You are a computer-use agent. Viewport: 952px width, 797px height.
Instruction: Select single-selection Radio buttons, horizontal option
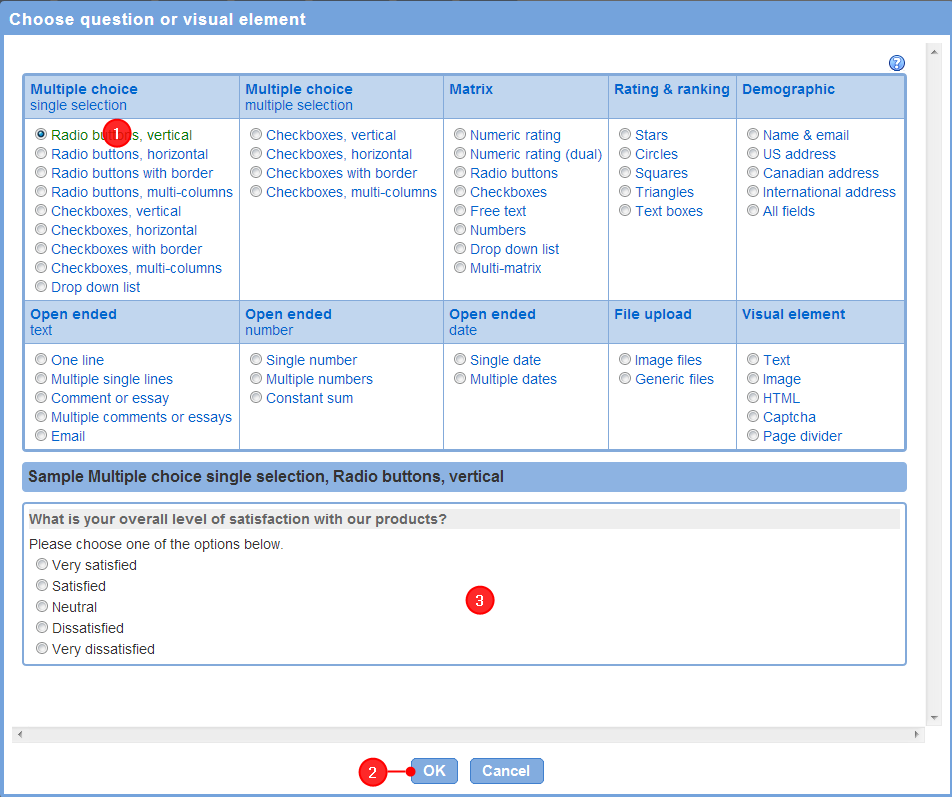click(x=41, y=154)
